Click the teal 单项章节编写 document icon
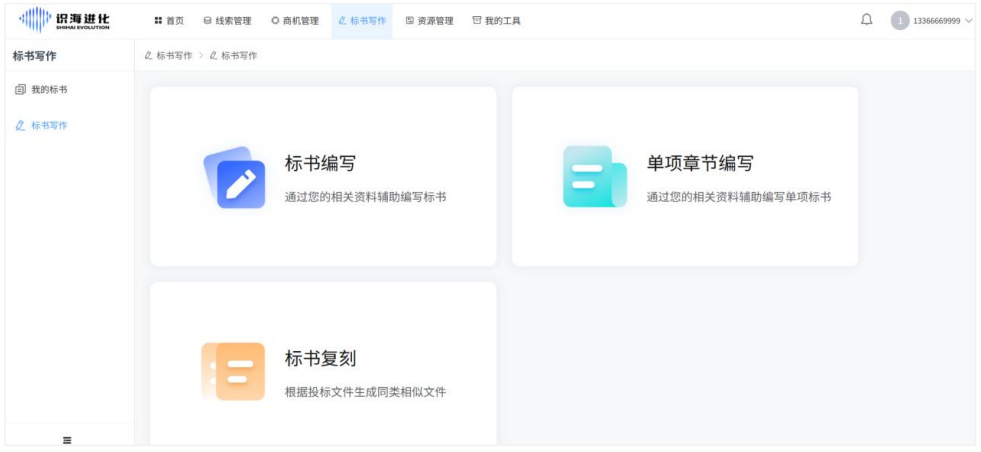The image size is (981, 452). [594, 177]
